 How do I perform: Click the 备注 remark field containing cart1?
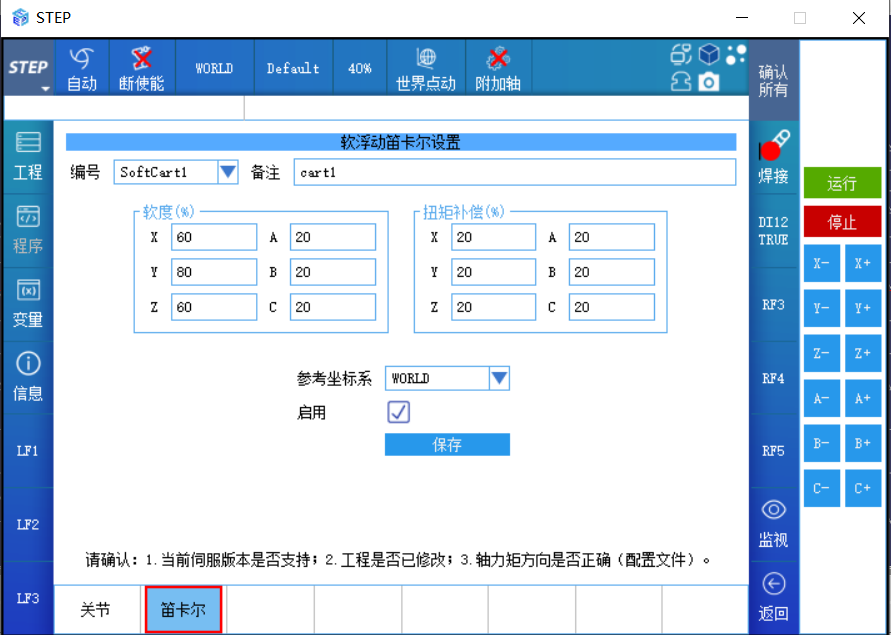coord(515,172)
